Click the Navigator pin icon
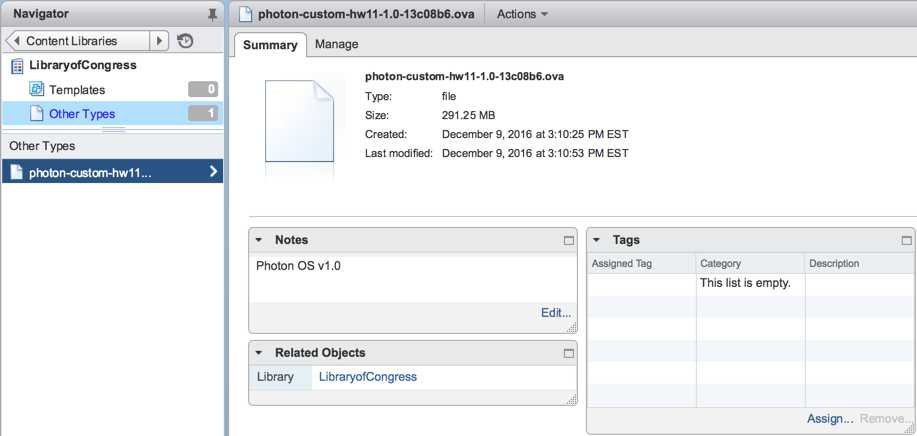The height and width of the screenshot is (436, 917). point(212,15)
